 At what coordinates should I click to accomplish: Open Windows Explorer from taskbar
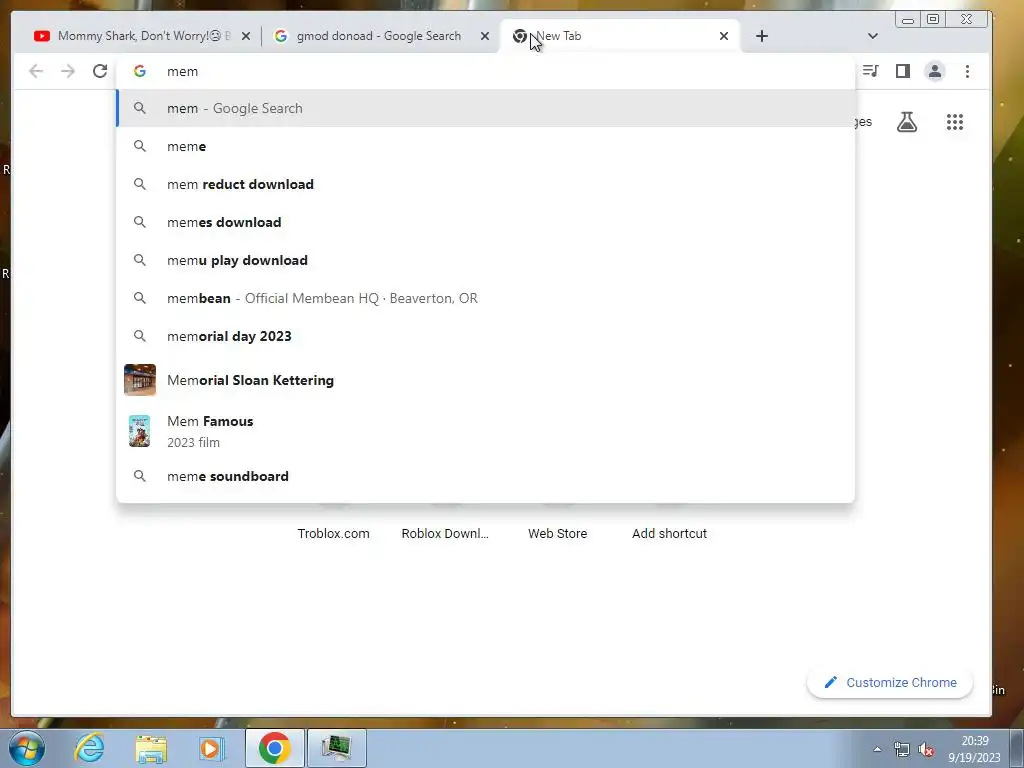pos(151,748)
